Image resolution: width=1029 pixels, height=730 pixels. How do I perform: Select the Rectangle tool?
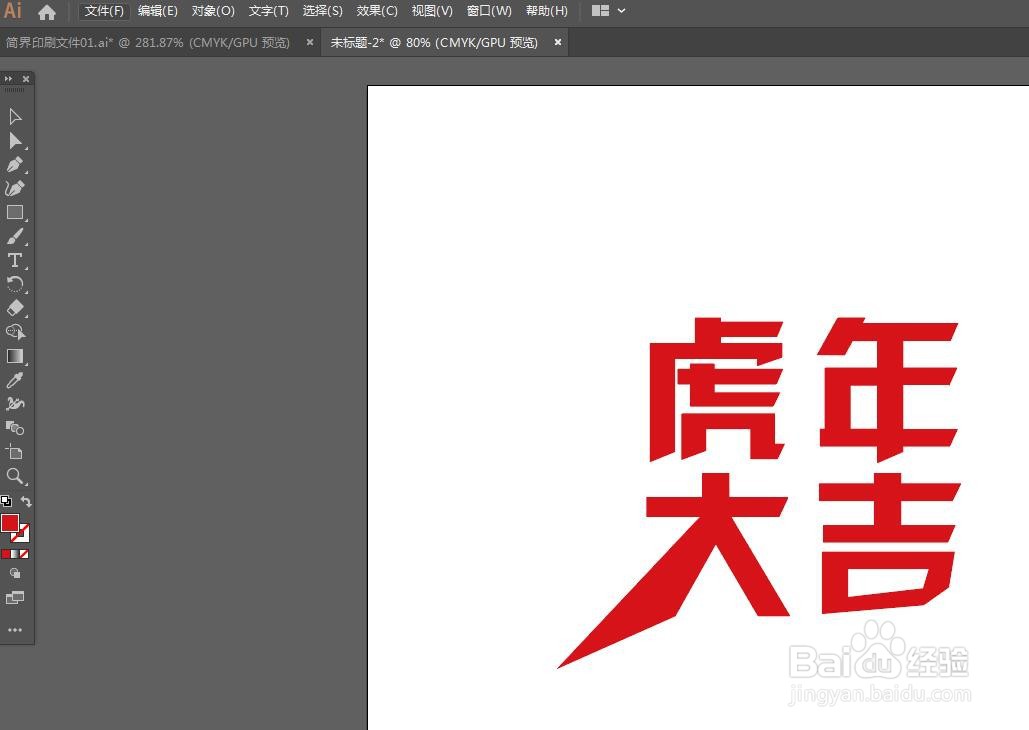click(x=15, y=212)
